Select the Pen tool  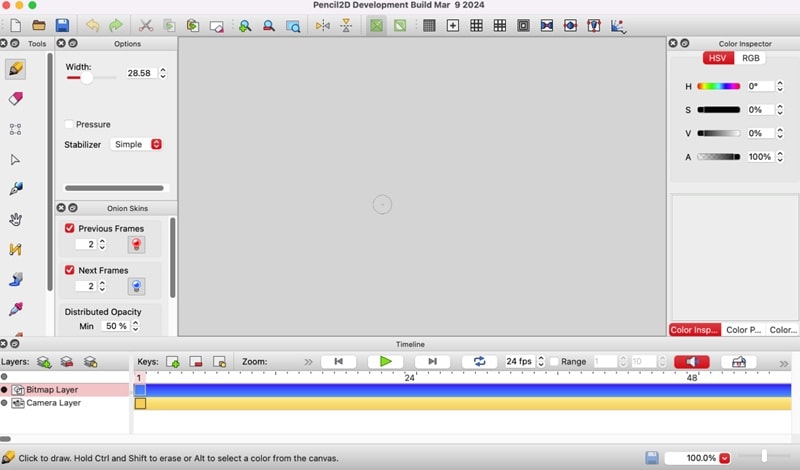click(x=15, y=189)
